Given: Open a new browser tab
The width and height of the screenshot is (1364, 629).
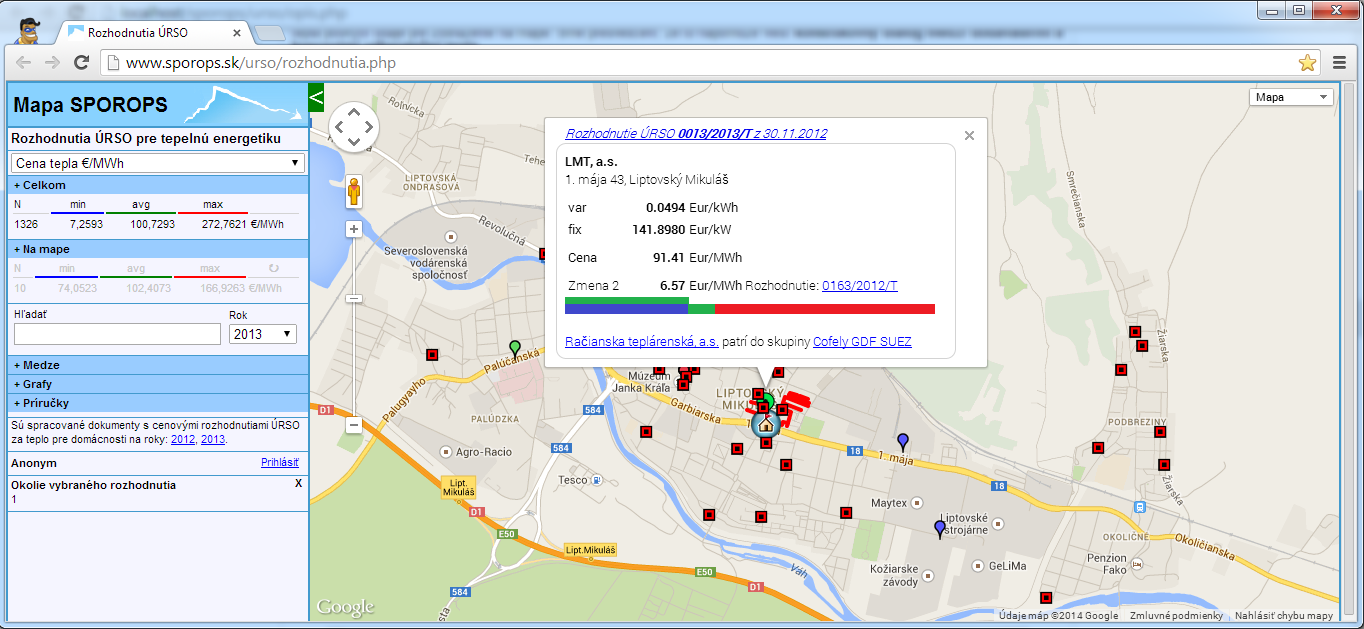Looking at the screenshot, I should click(x=268, y=33).
